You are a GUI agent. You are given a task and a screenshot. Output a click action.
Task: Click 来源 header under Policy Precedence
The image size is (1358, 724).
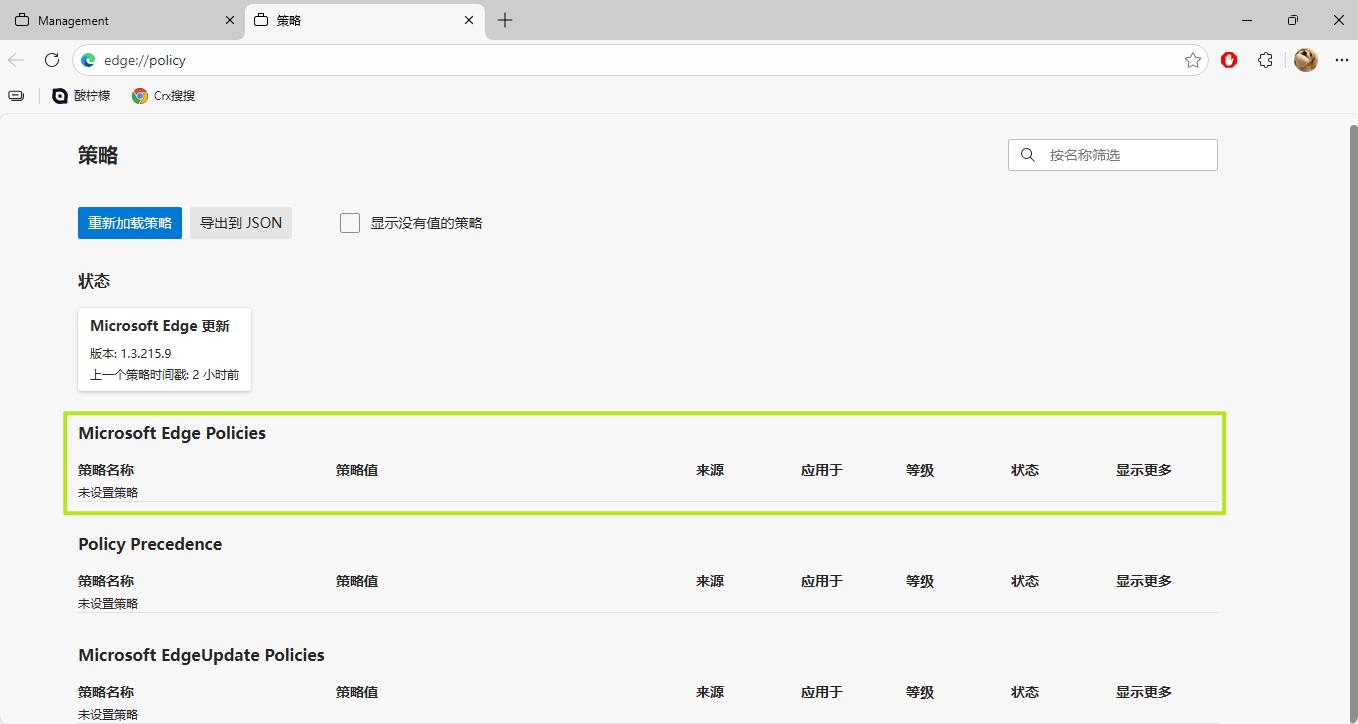coord(710,581)
